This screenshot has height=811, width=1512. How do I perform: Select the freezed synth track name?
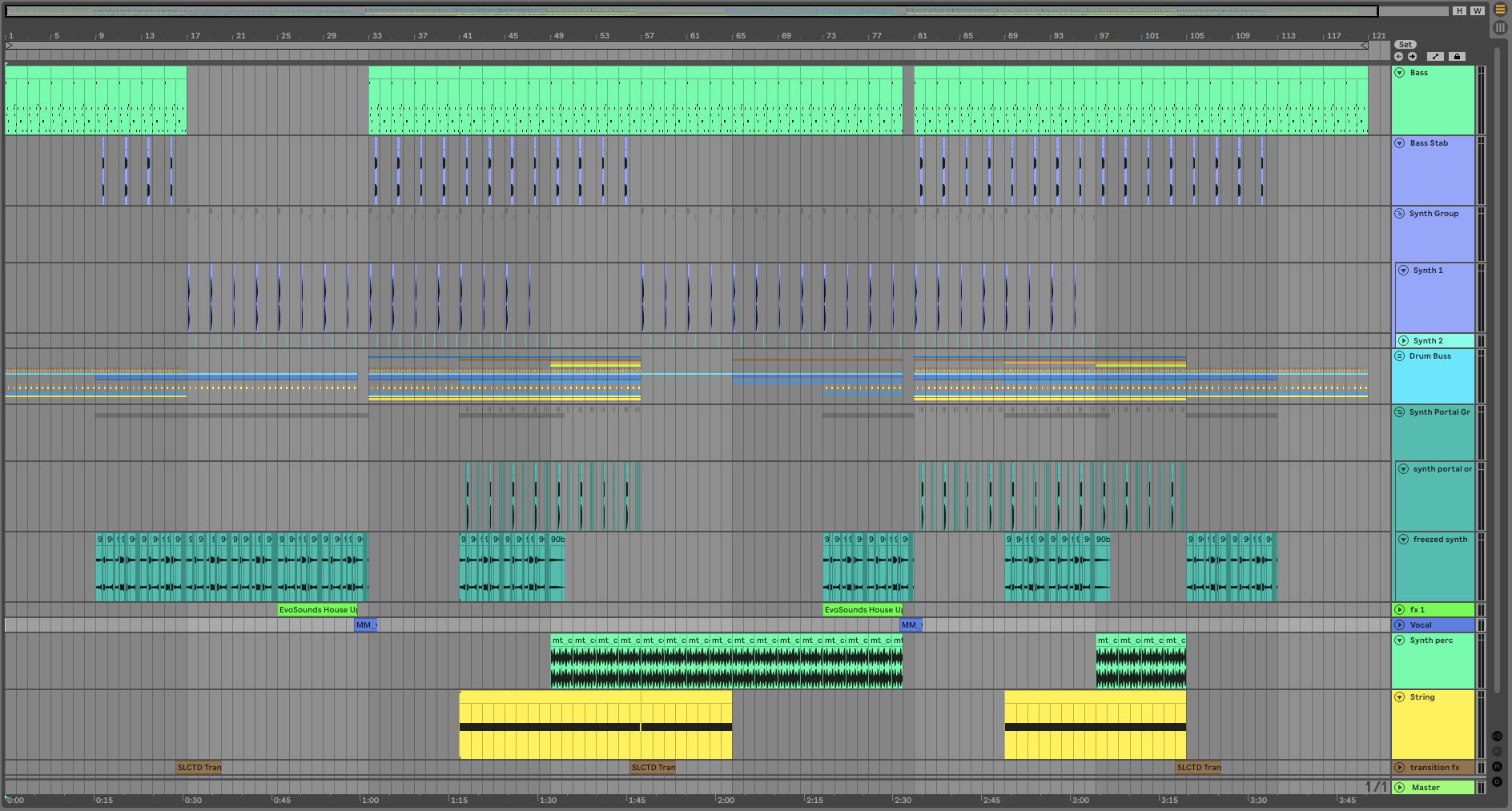(1440, 540)
